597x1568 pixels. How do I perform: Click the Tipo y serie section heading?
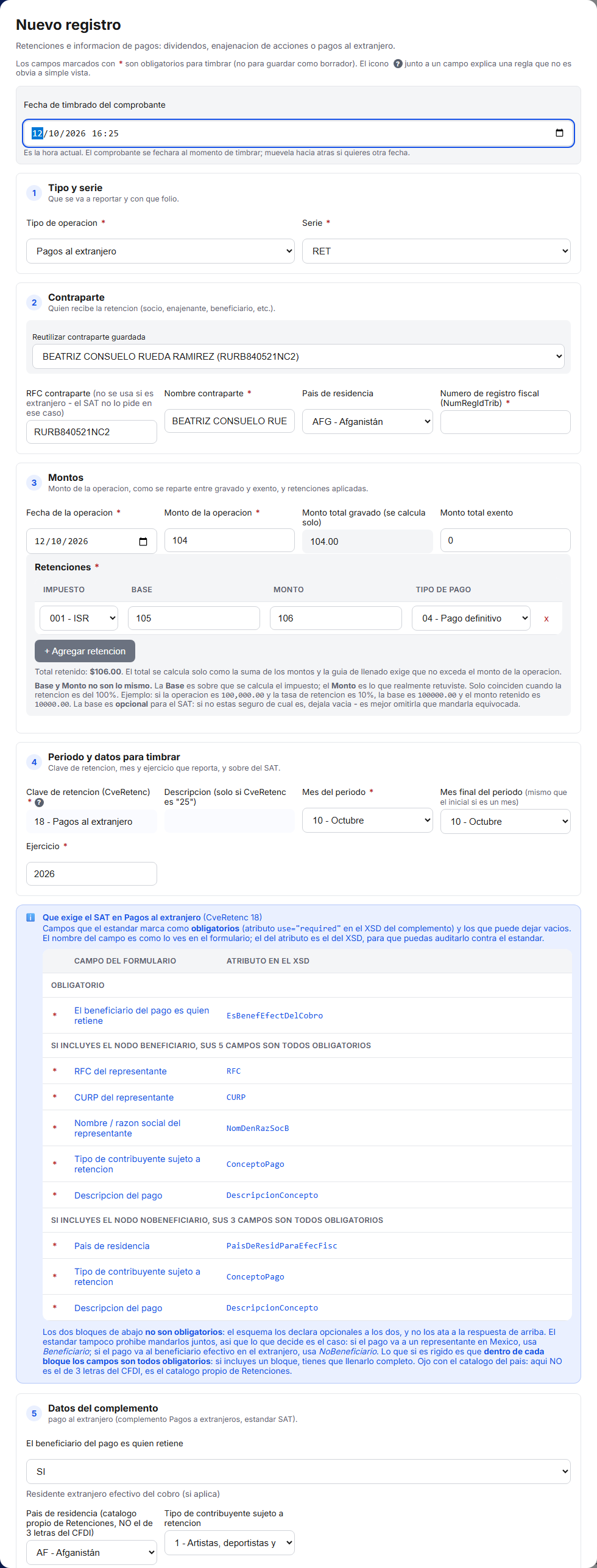[75, 187]
